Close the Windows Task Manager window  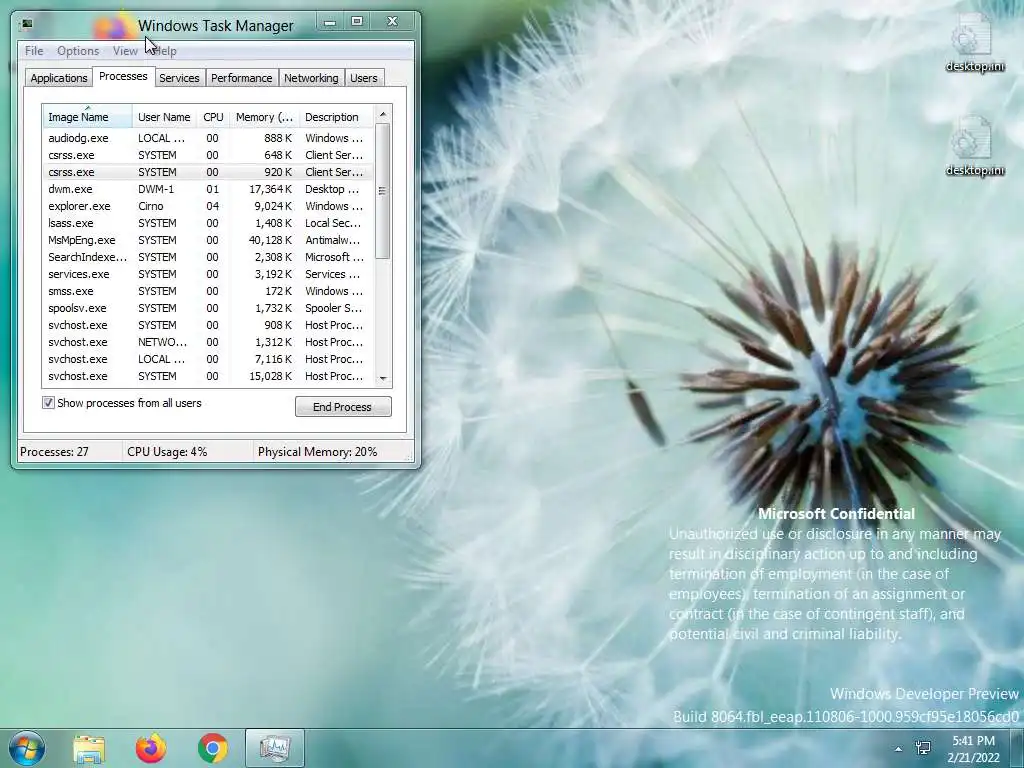point(392,22)
